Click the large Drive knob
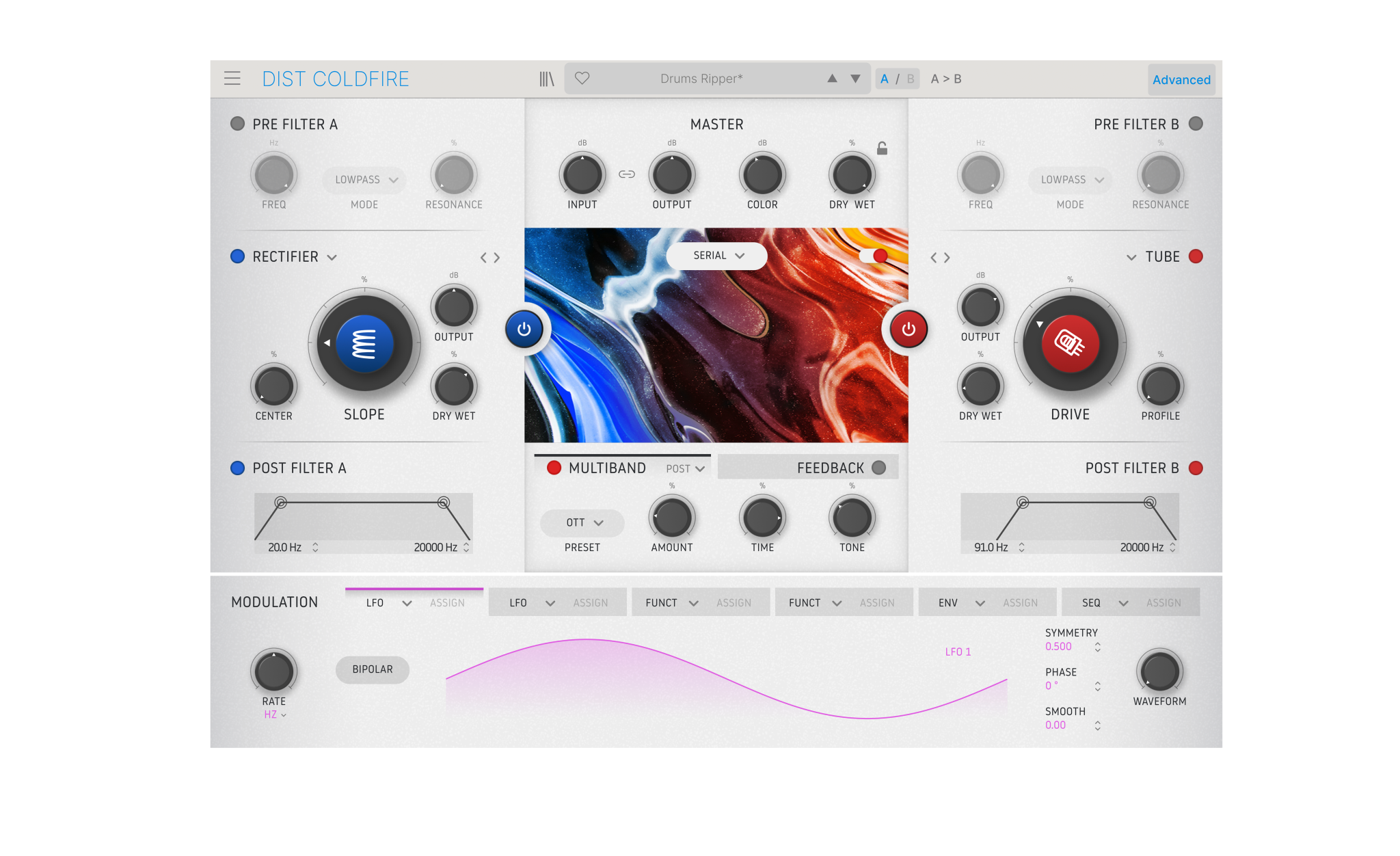Screen dimensions: 1400x856 (1070, 343)
